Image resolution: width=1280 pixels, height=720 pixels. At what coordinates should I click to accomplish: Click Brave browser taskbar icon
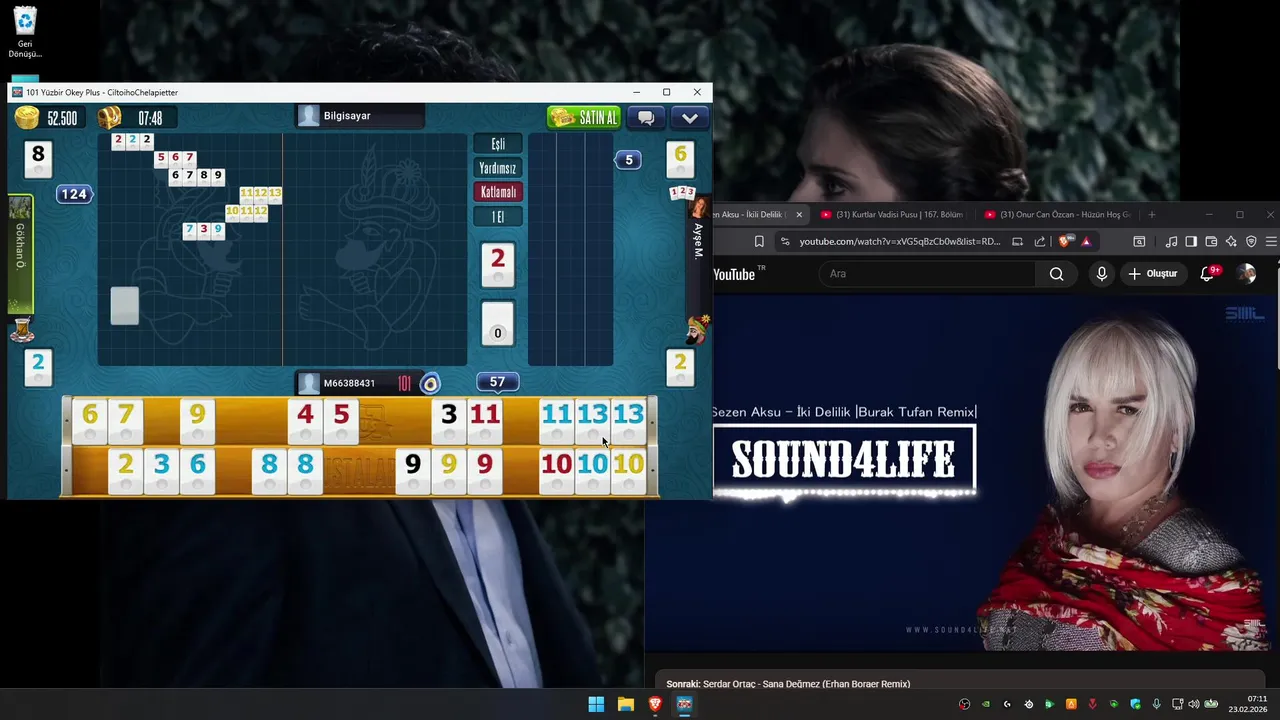655,704
